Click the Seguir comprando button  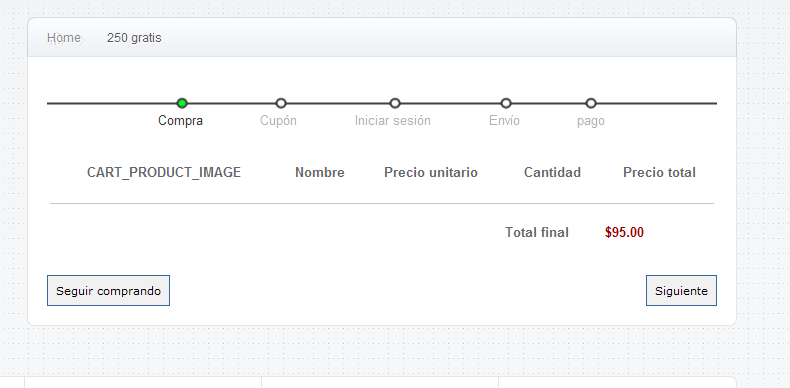(108, 290)
